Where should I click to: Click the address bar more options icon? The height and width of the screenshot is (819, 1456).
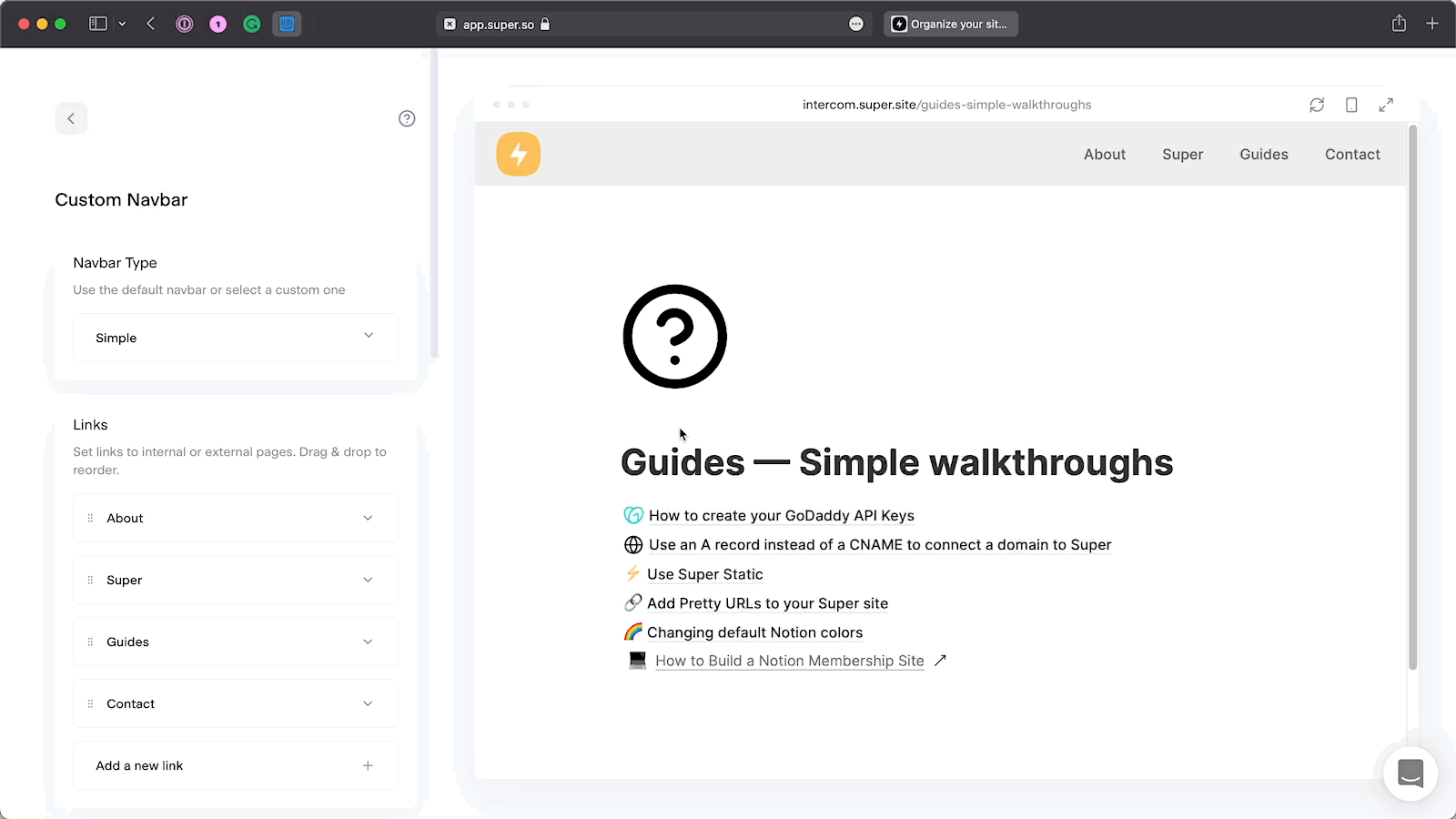[856, 25]
